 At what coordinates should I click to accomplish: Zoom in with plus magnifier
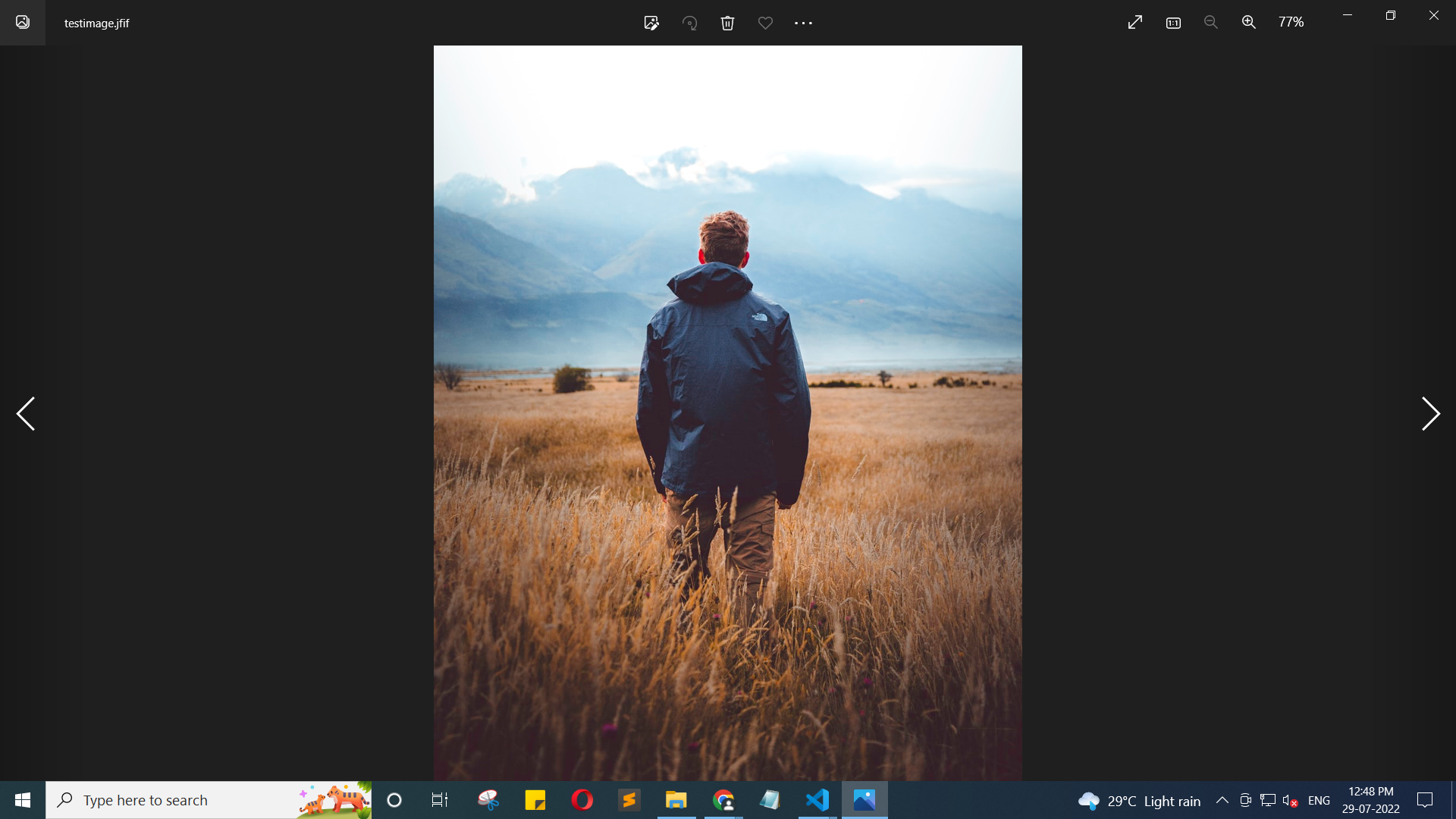[1249, 23]
